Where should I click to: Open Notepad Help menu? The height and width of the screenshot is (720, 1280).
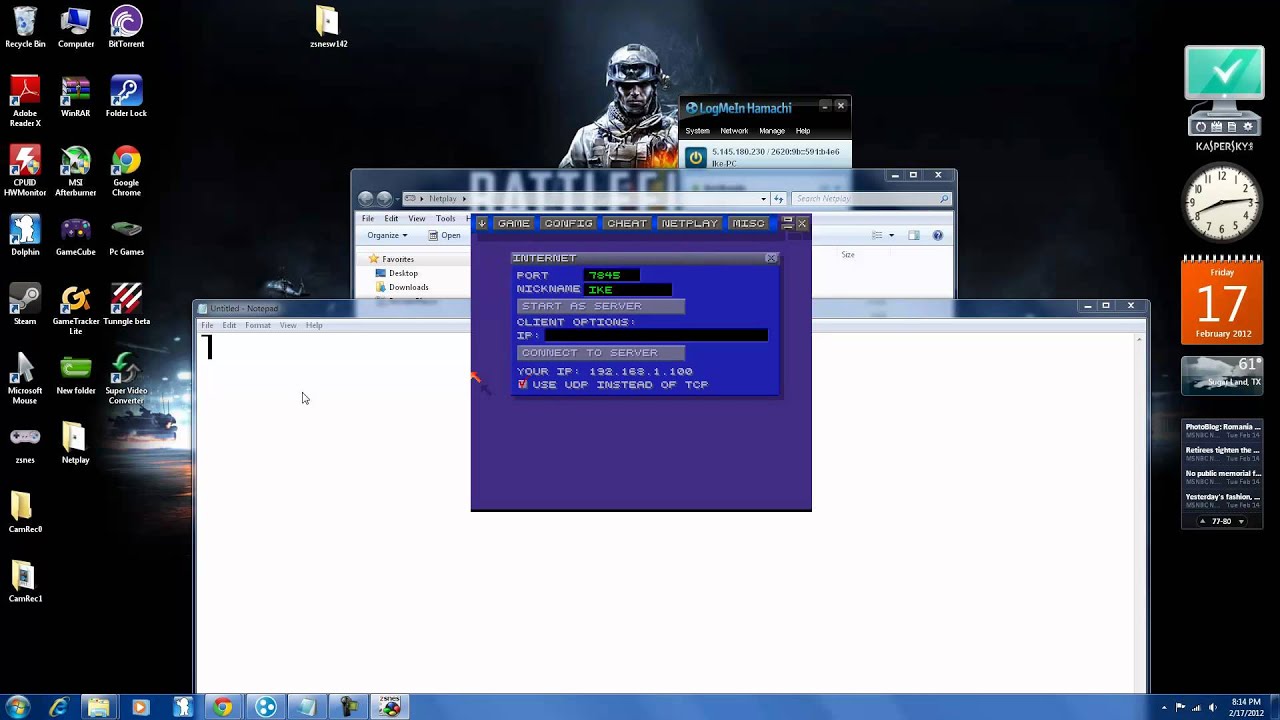(x=314, y=325)
